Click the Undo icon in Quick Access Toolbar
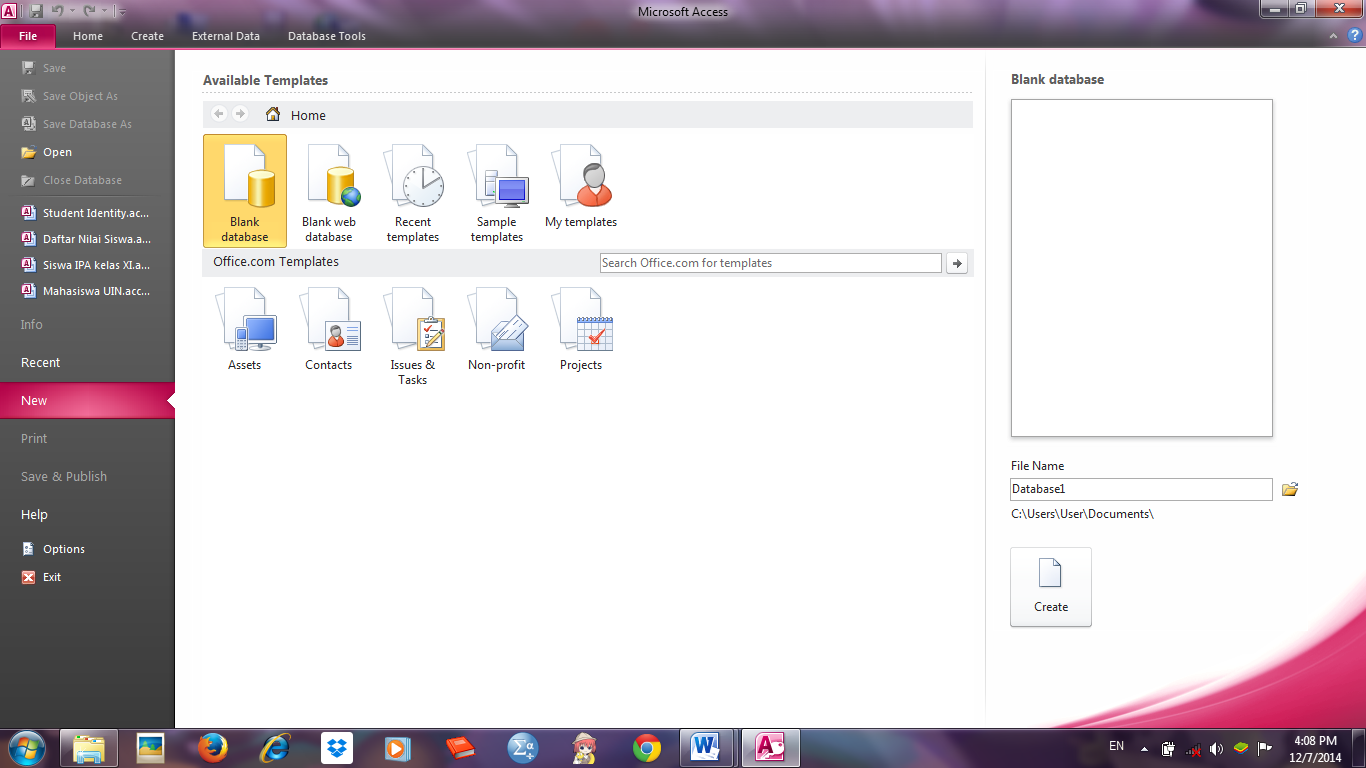Screen dimensions: 1366x768 pyautogui.click(x=58, y=11)
